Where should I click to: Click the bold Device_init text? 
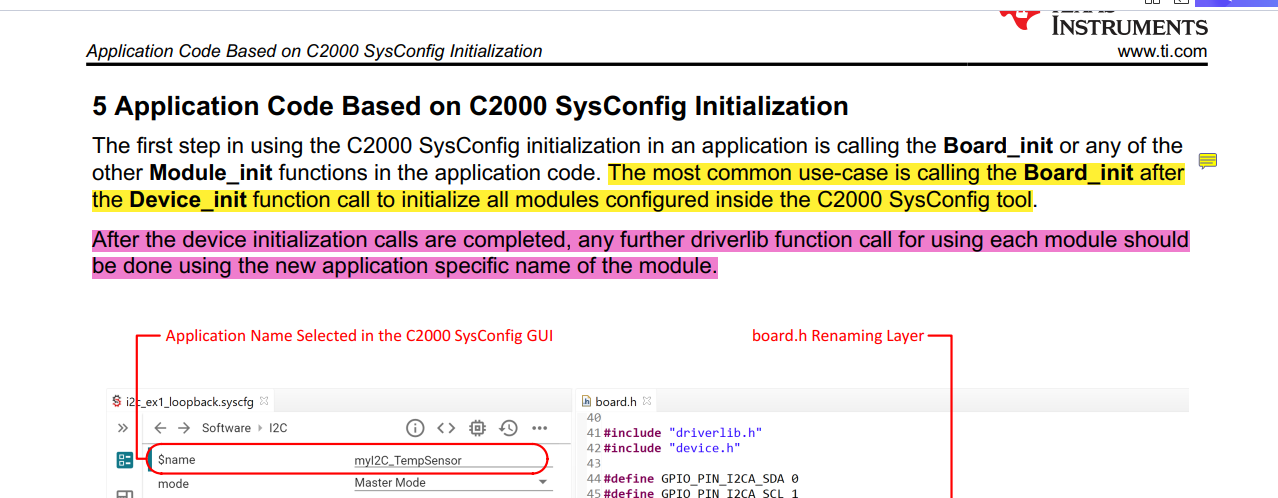coord(189,200)
